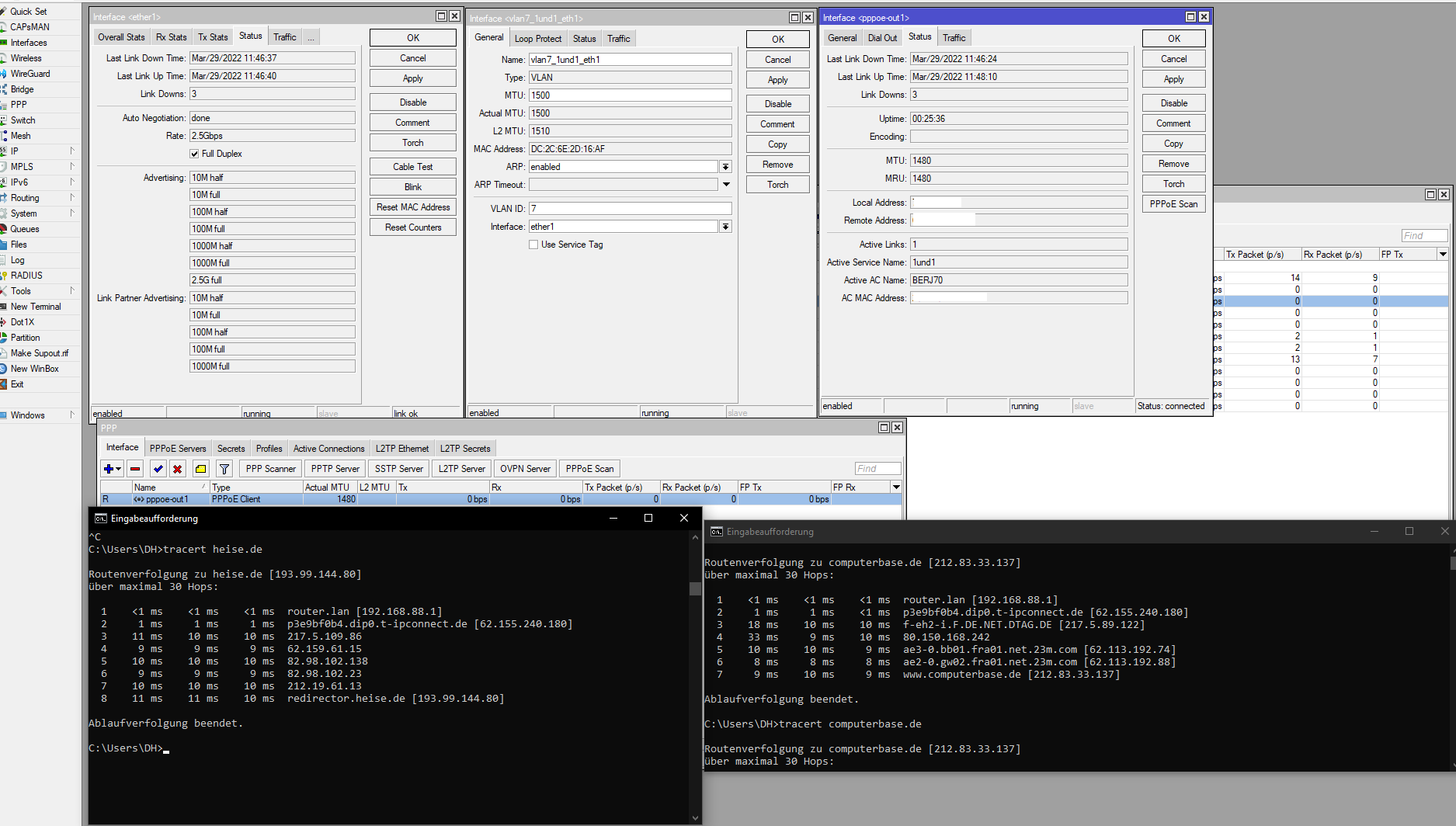Open Quick Set from the sidebar
This screenshot has width=1456, height=826.
point(29,12)
